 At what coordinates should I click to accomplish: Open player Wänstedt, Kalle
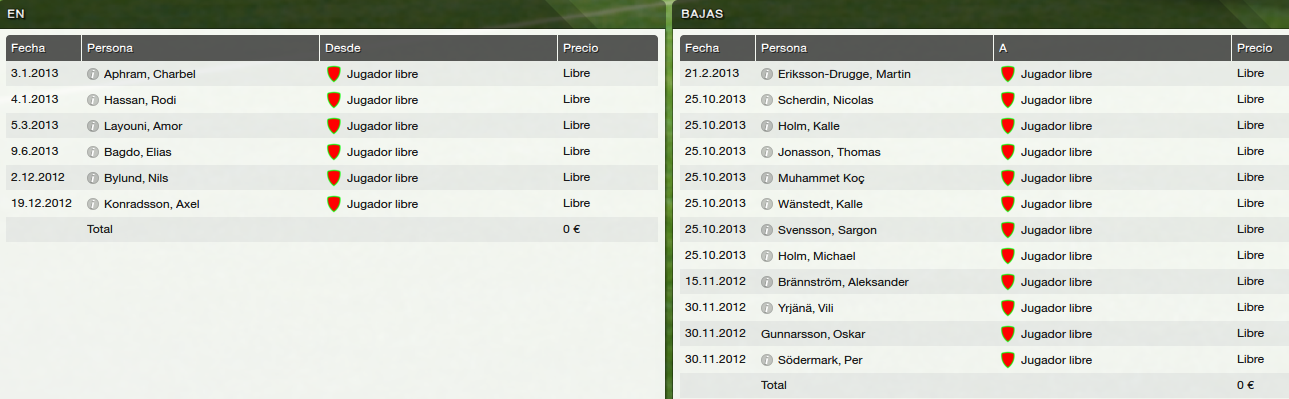[x=820, y=204]
